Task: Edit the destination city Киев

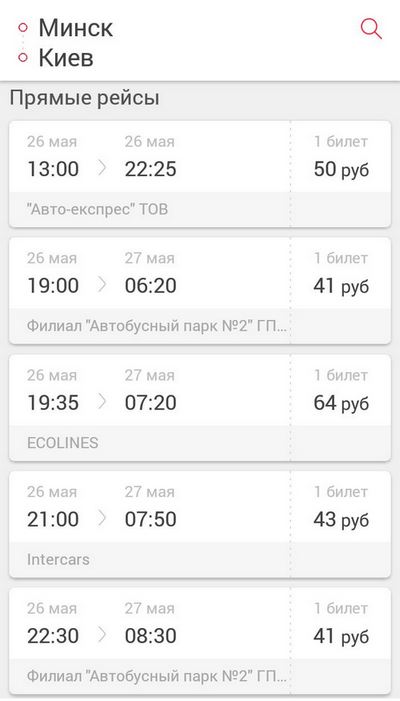Action: tap(66, 58)
